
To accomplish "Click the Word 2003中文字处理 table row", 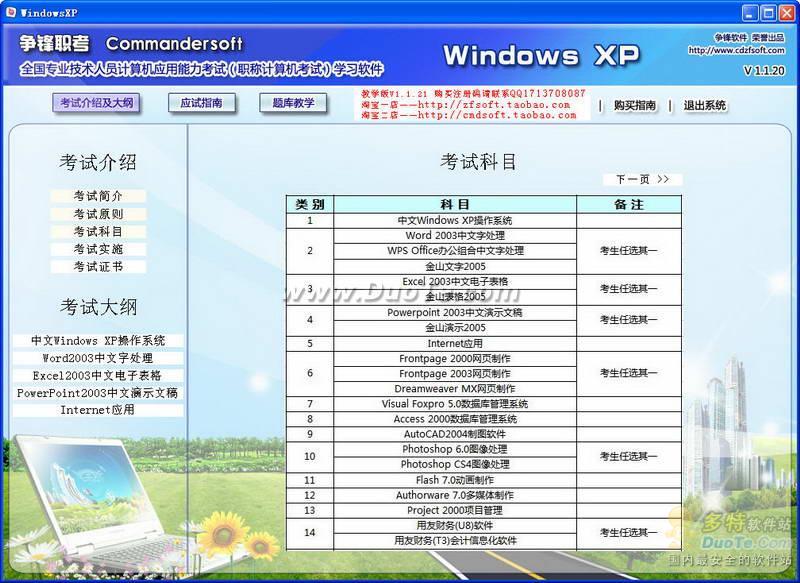I will tap(455, 236).
